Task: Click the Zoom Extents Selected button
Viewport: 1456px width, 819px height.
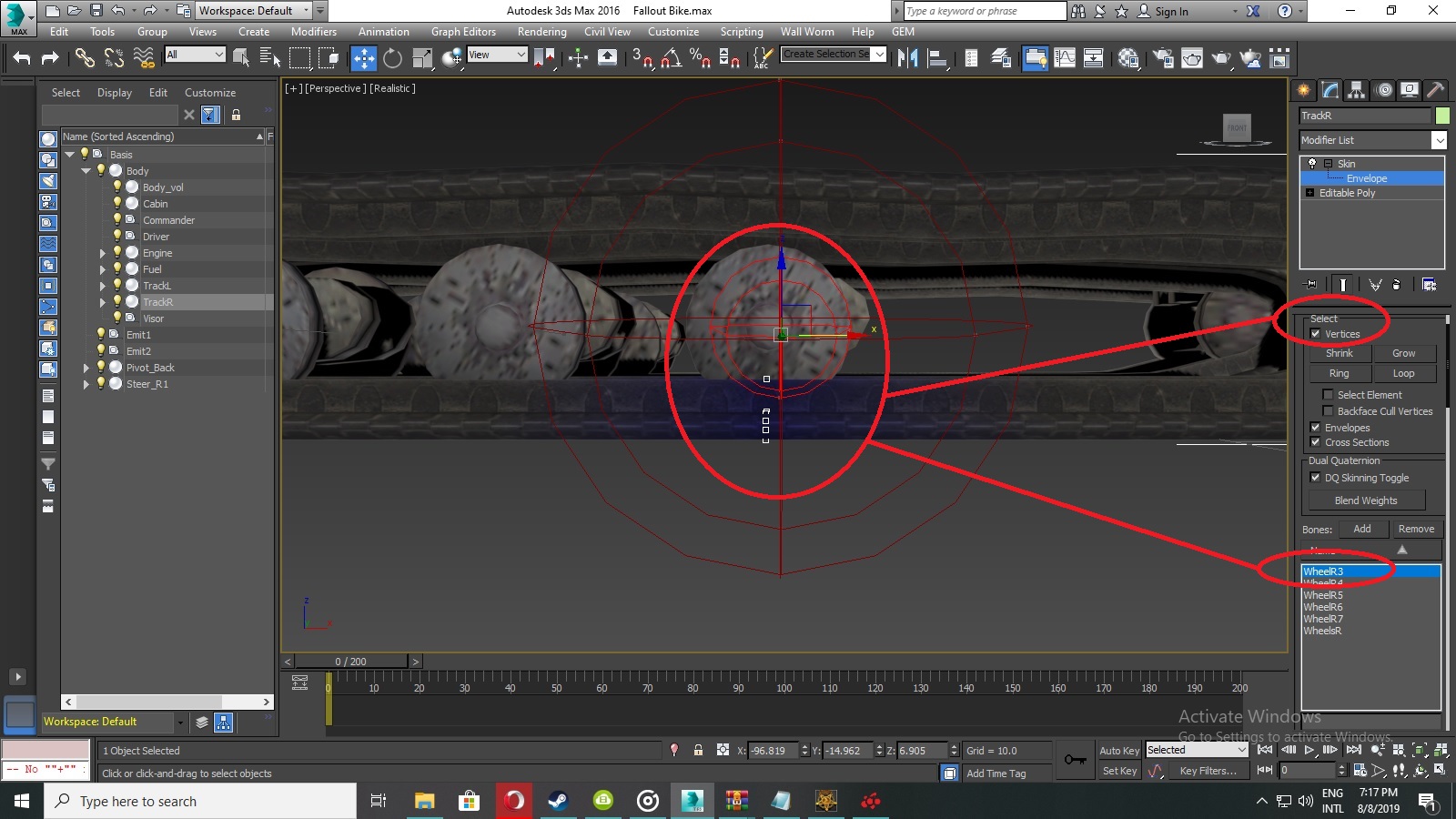Action: coord(1421,750)
